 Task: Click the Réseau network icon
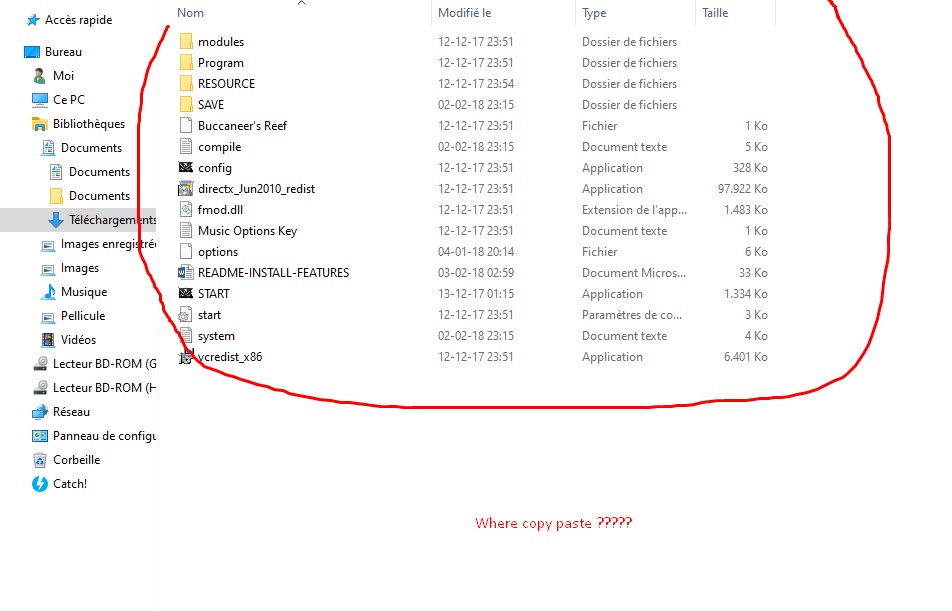[39, 412]
